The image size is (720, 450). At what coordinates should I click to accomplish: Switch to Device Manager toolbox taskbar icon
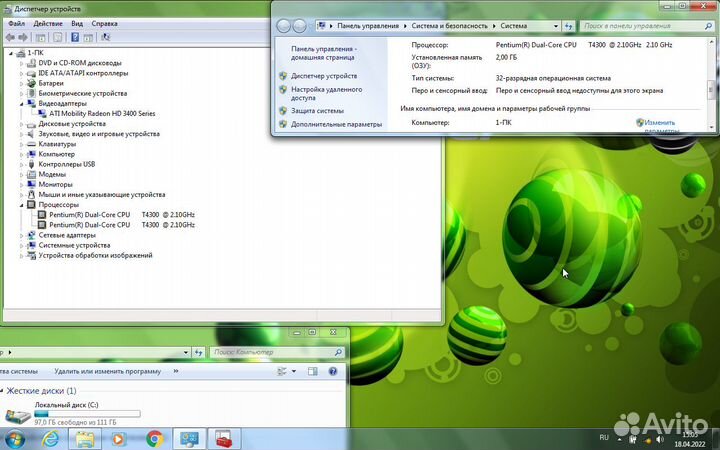coord(224,439)
